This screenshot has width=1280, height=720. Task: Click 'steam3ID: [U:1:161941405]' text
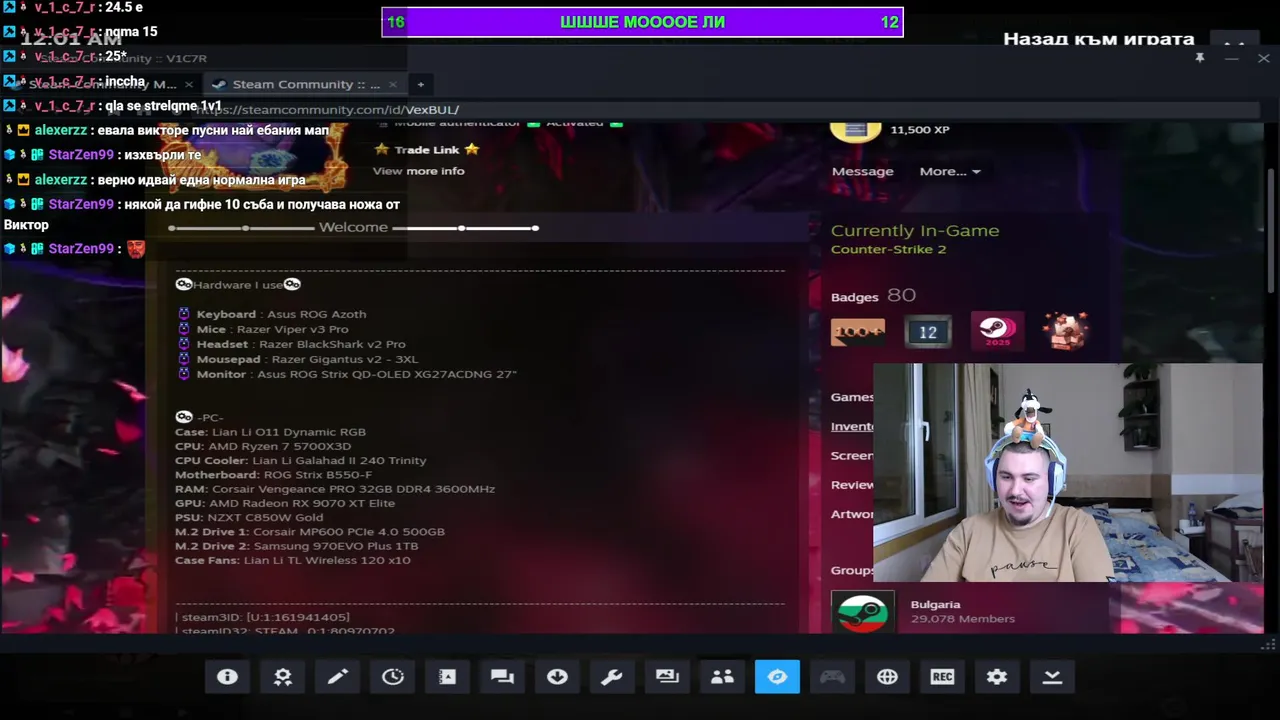click(x=263, y=617)
